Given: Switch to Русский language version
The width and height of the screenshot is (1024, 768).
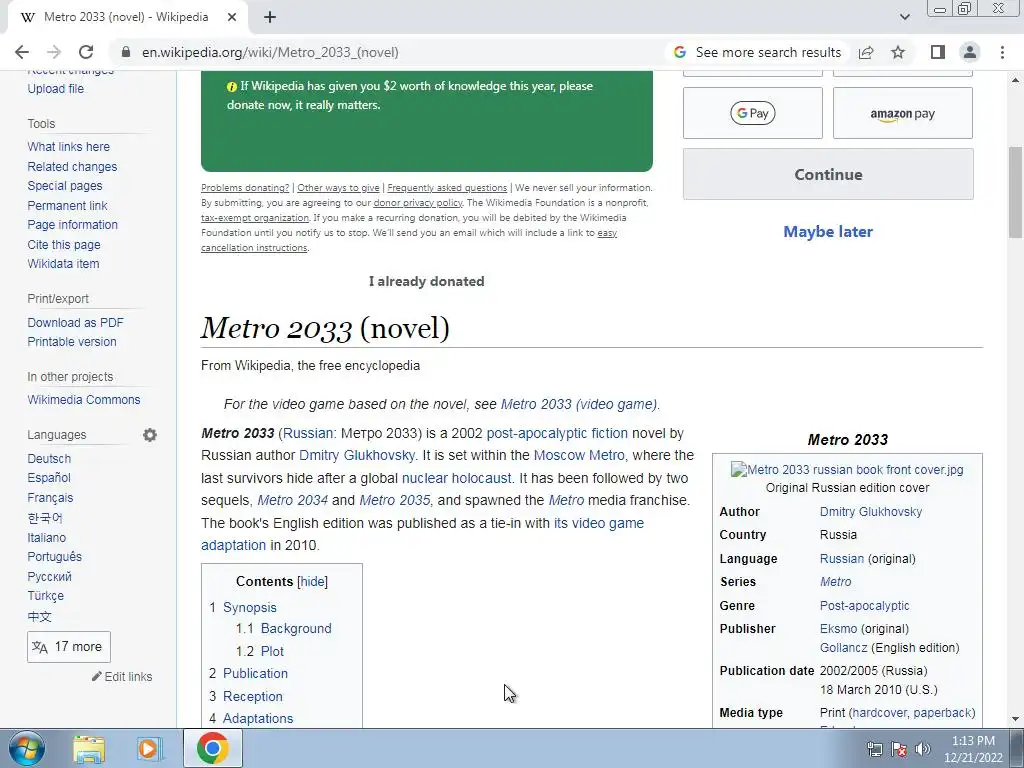Looking at the screenshot, I should pos(50,577).
